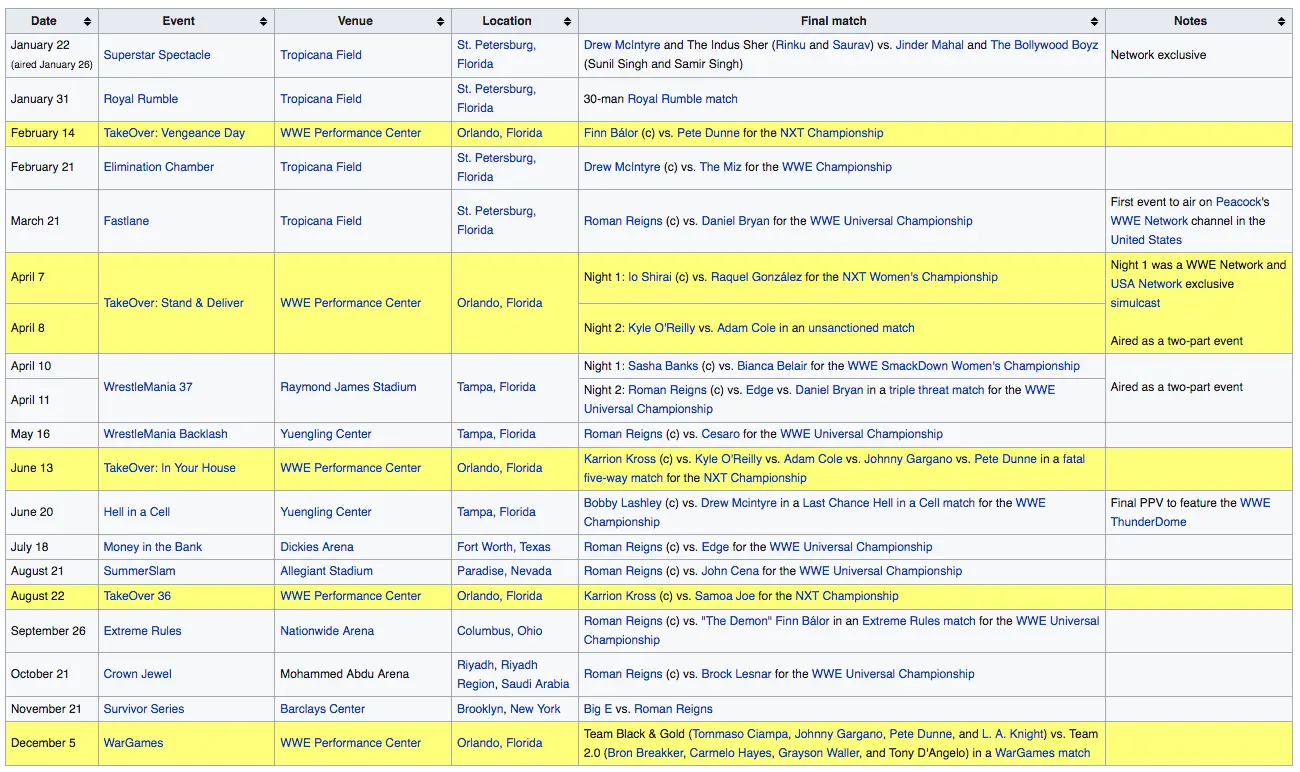Open the Superstar Spectacle event link
This screenshot has height=772, width=1300.
pyautogui.click(x=157, y=55)
